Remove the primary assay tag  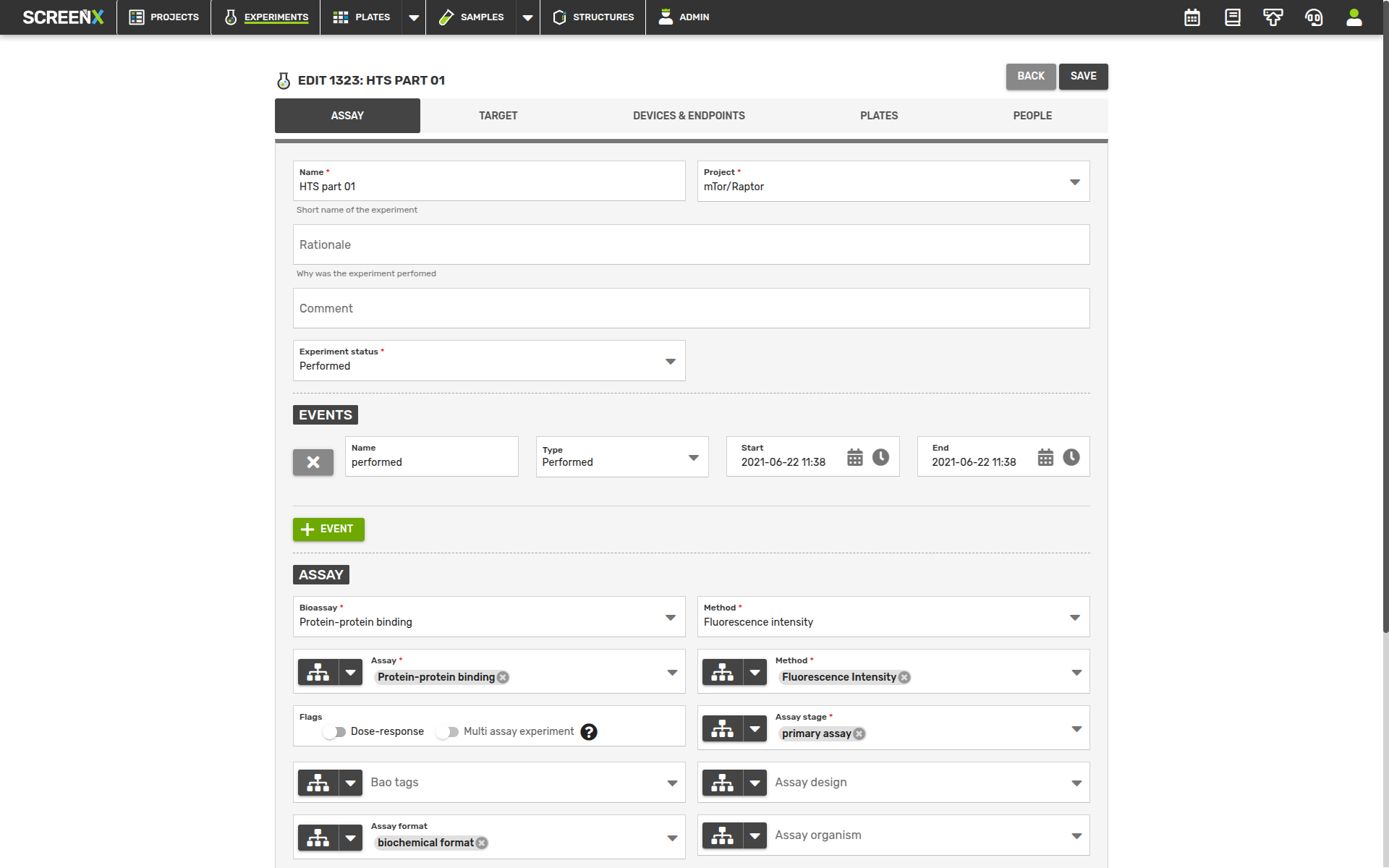(859, 733)
